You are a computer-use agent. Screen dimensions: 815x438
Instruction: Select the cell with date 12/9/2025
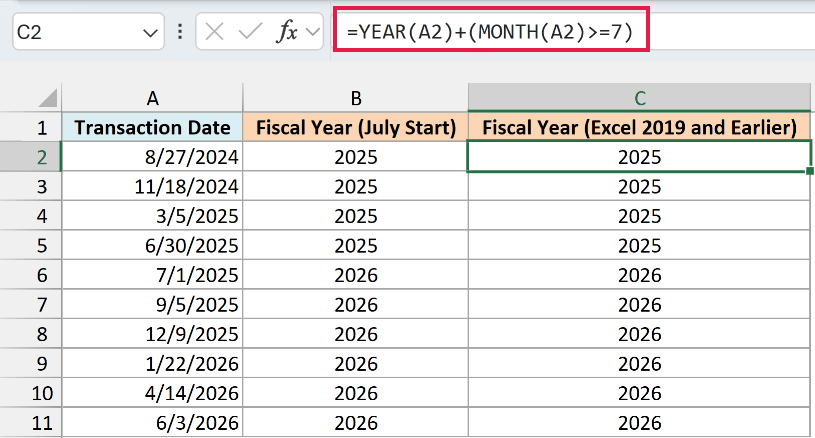tap(152, 334)
